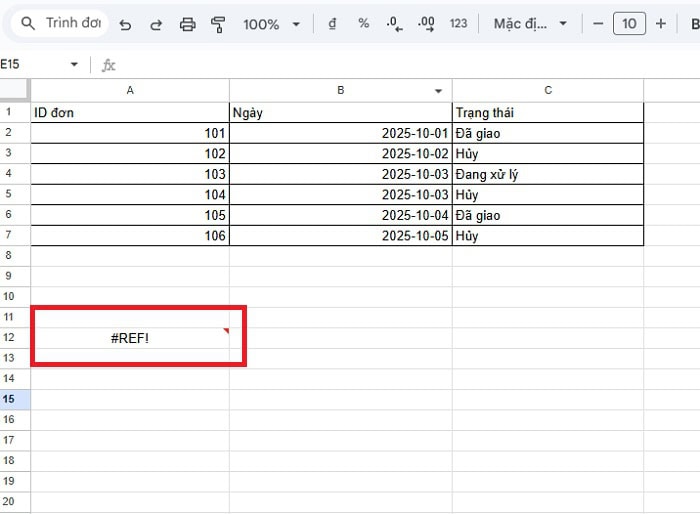
Task: Select row 1 header
Action: 15,112
